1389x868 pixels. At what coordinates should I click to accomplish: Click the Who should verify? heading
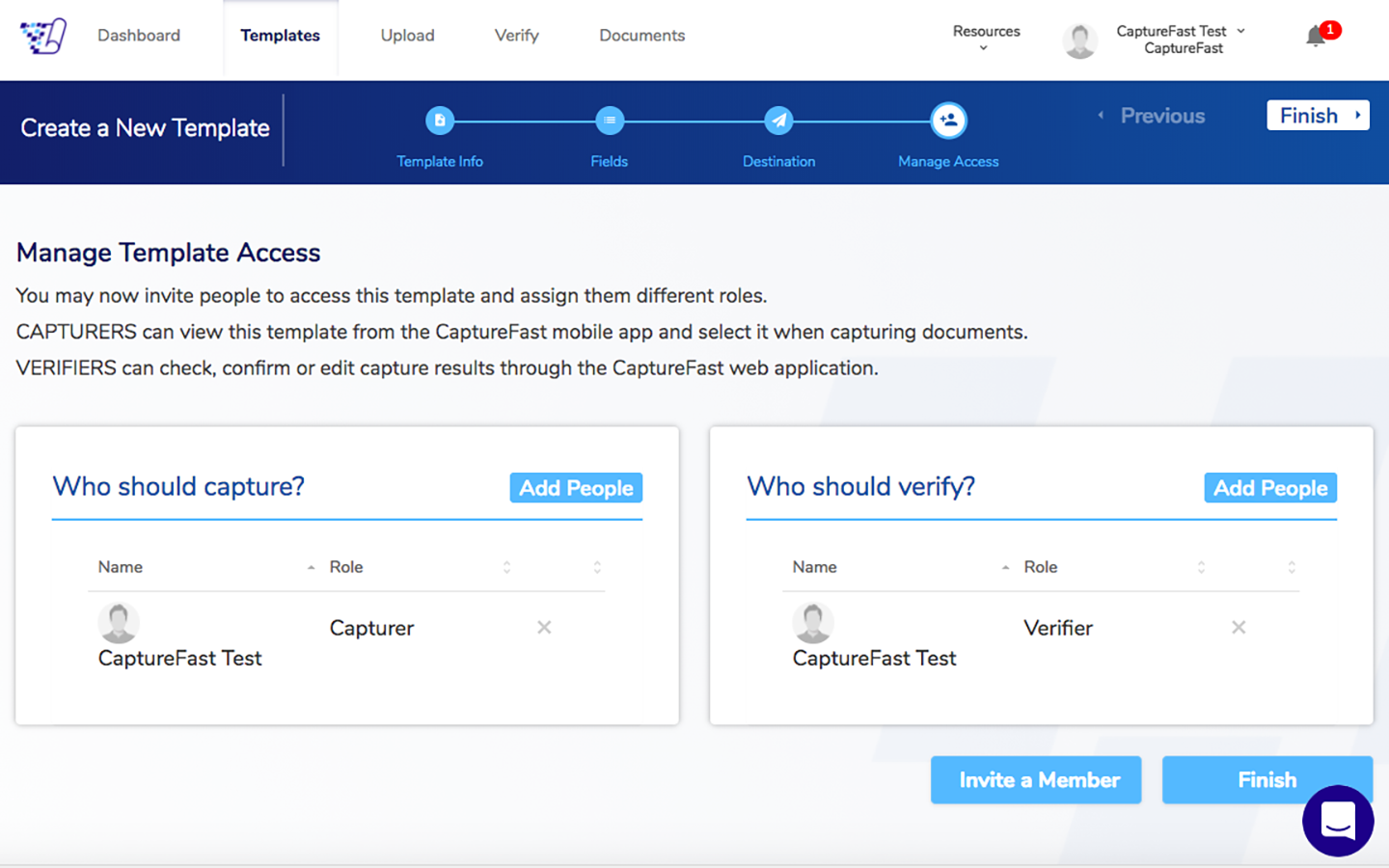[x=861, y=486]
